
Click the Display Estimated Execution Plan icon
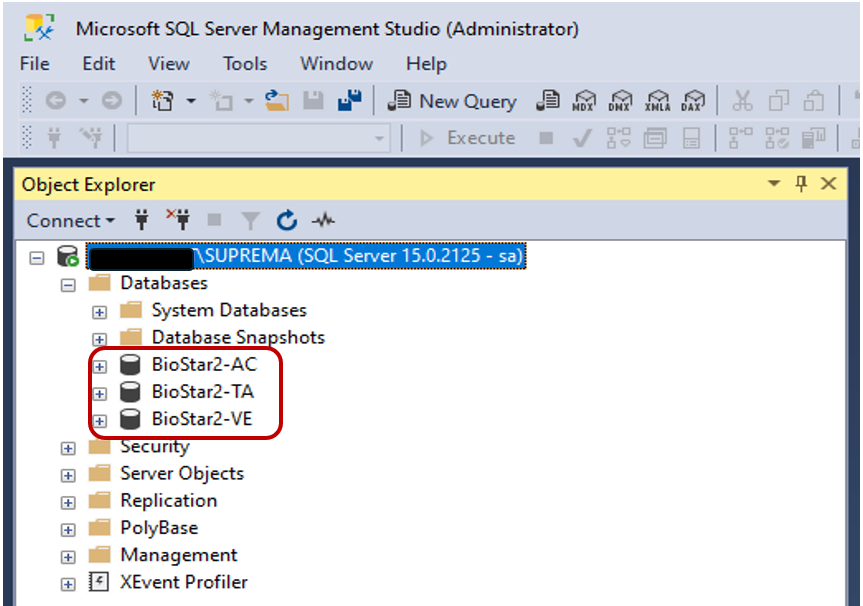619,138
